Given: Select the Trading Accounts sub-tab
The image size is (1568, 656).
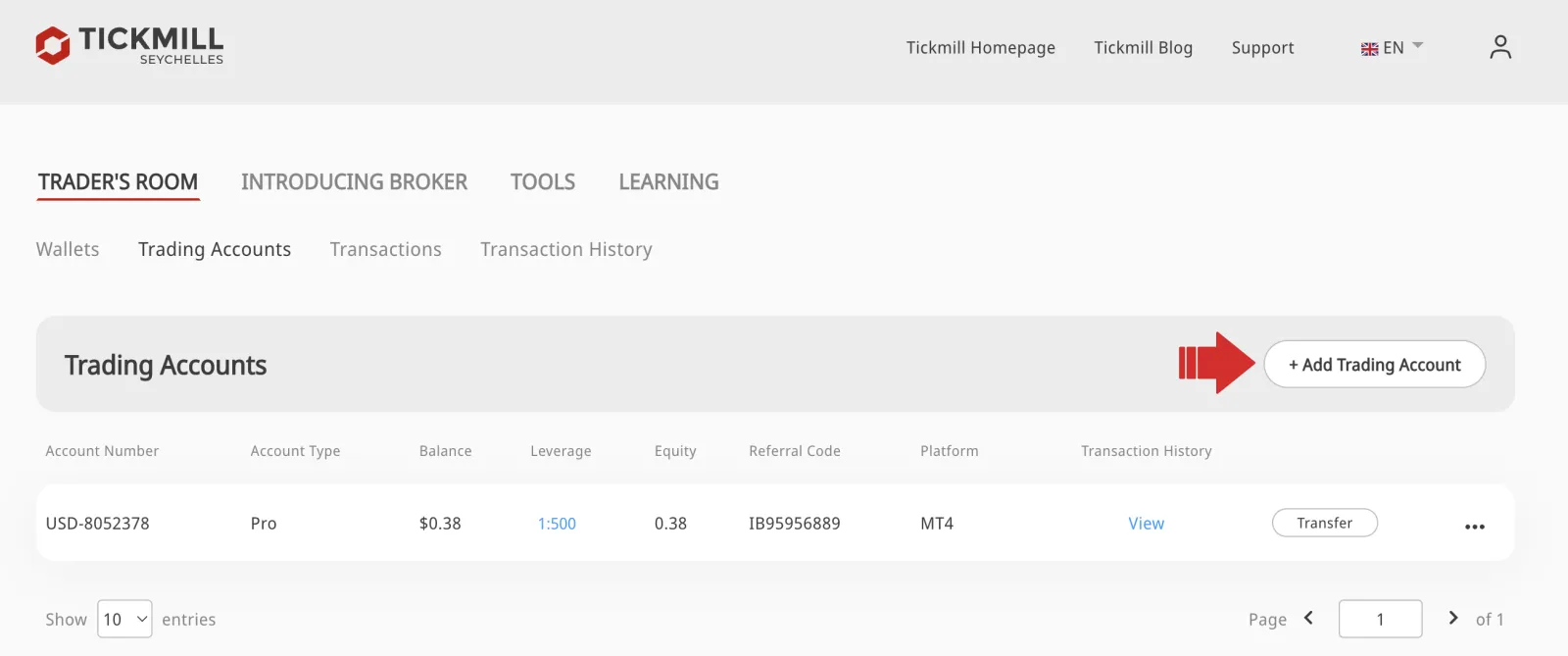Looking at the screenshot, I should click(215, 249).
